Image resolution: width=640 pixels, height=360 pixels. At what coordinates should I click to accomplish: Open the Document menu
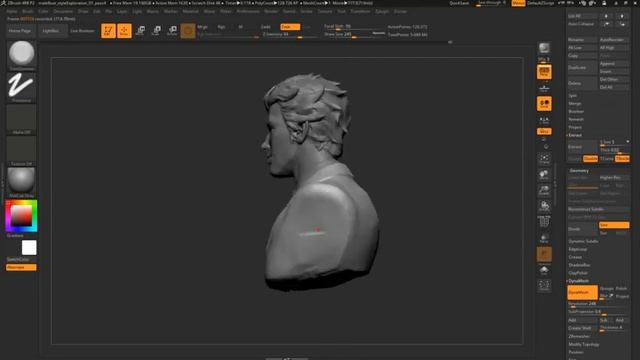point(63,11)
